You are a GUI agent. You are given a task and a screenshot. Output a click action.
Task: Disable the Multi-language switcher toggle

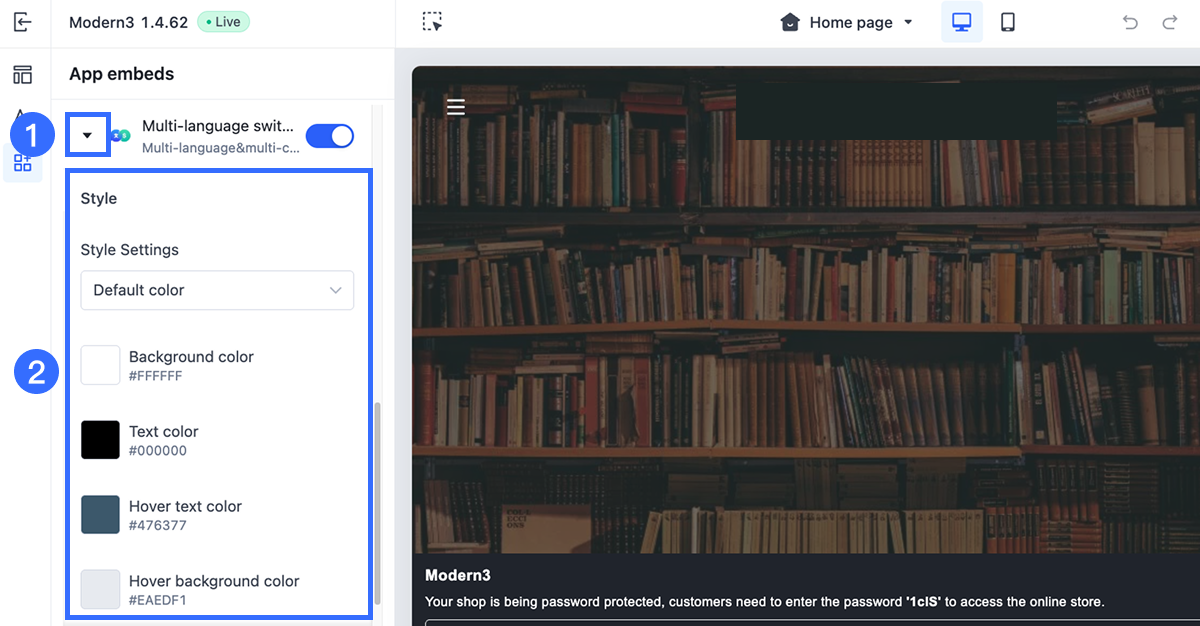(x=330, y=136)
